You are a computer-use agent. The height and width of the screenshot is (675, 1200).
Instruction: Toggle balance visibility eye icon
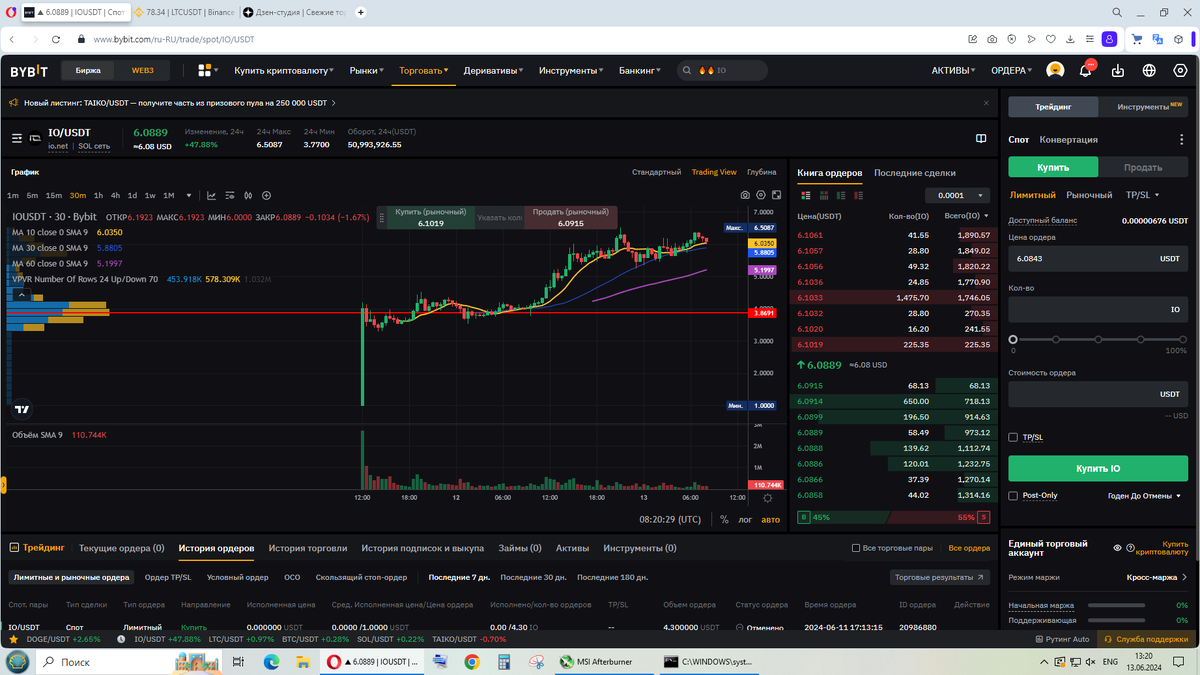[x=1117, y=548]
